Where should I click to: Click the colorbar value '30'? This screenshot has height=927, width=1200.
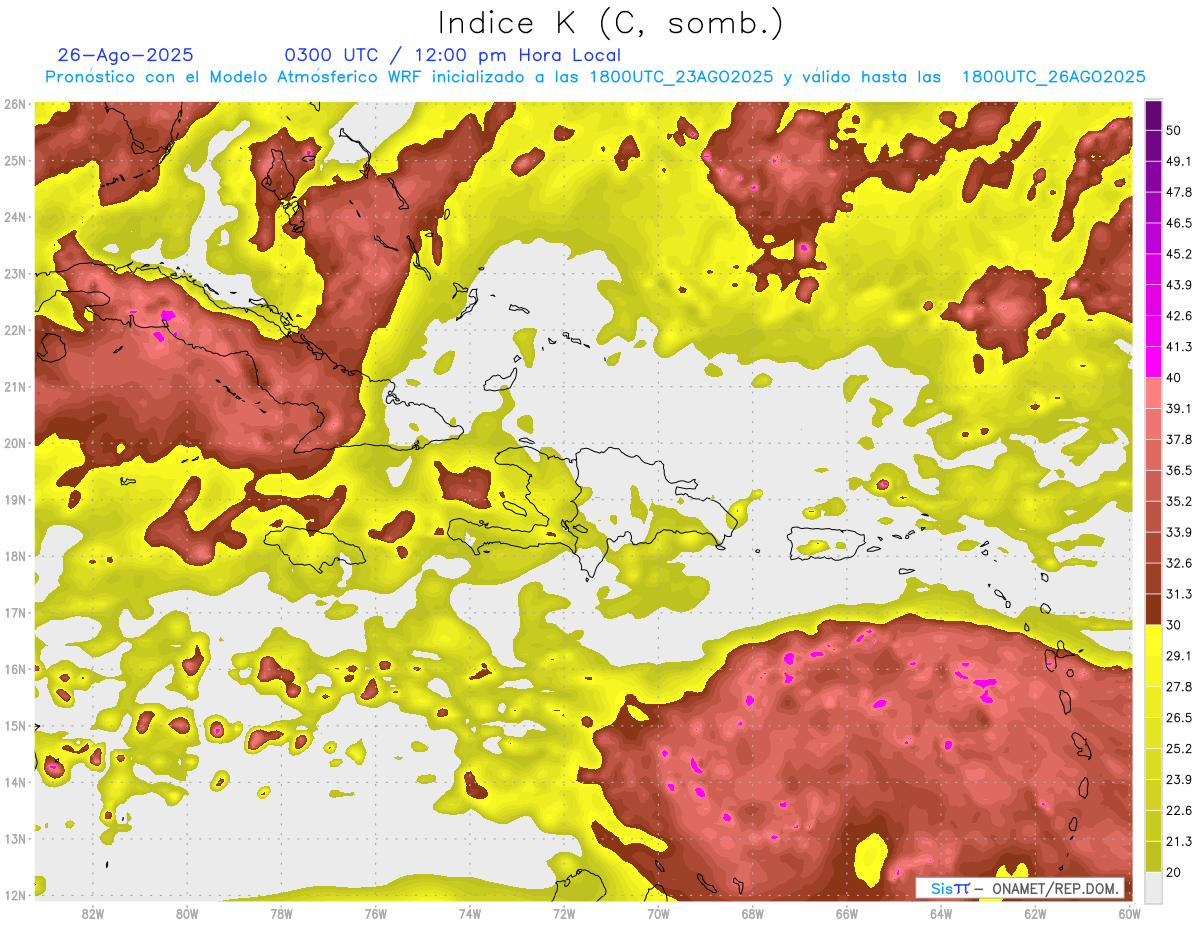pyautogui.click(x=1174, y=624)
